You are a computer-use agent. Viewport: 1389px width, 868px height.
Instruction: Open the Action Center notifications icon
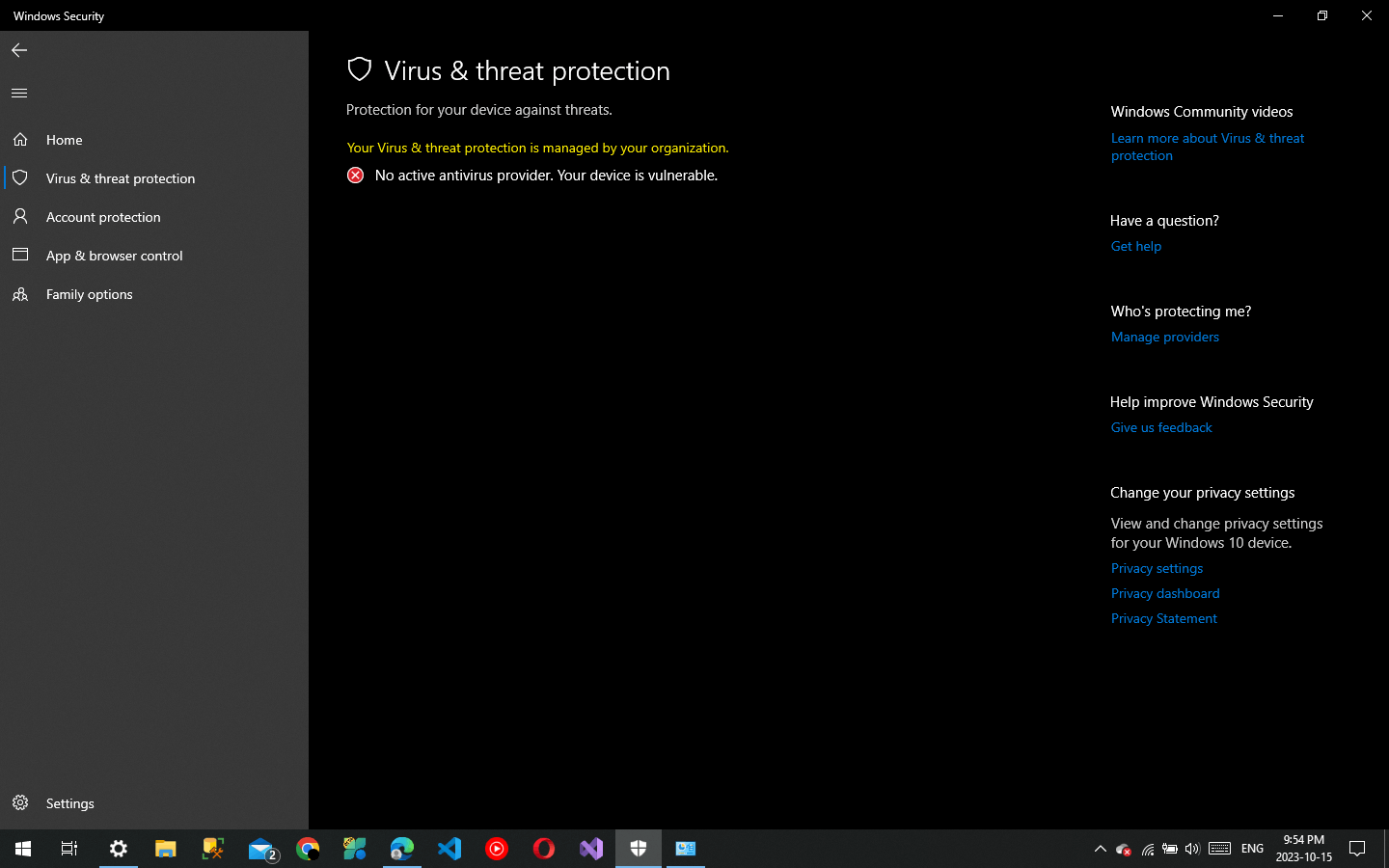click(1357, 849)
